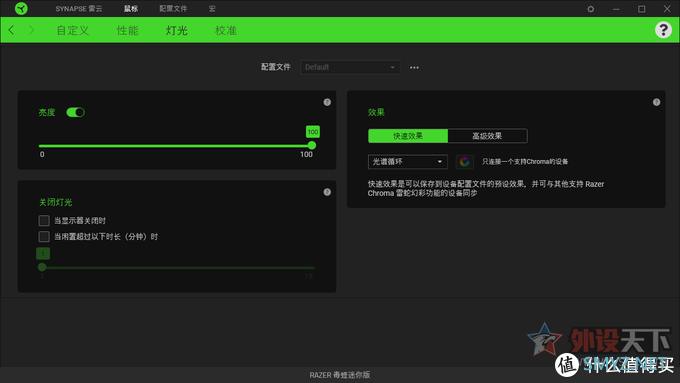Switch to SYNAPSE 雷云 tab

[78, 9]
